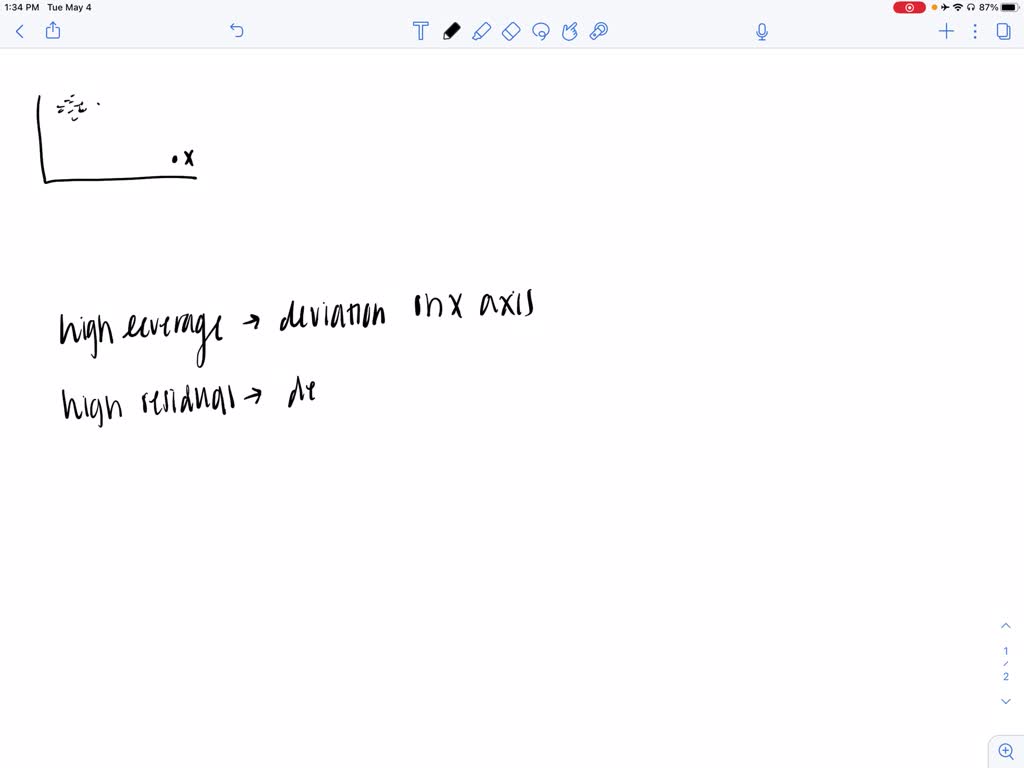Open the three-dot overflow menu

pos(975,31)
